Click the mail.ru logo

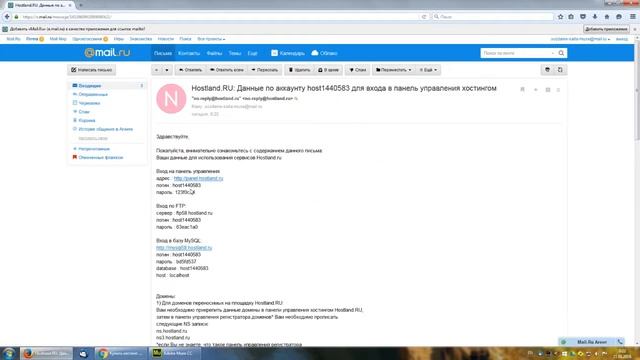click(x=107, y=53)
